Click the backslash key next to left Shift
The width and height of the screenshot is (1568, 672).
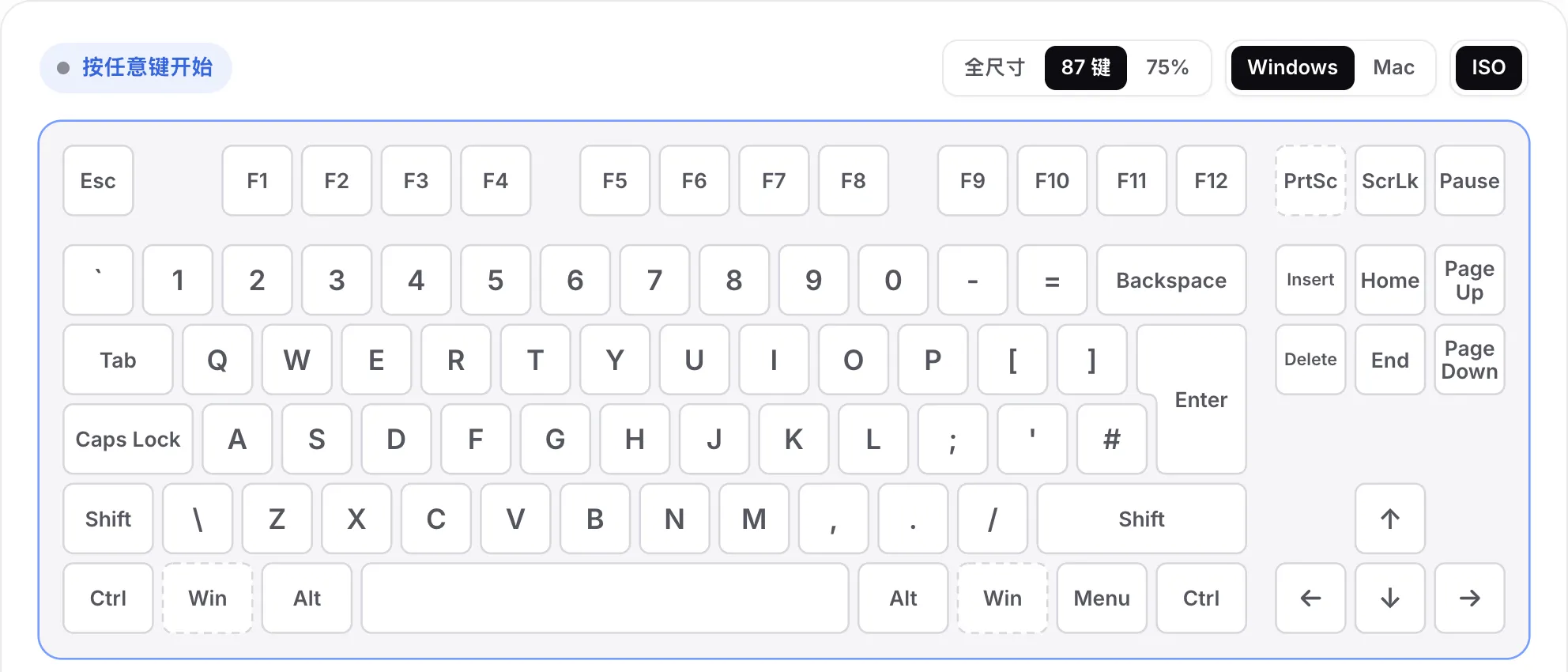tap(198, 519)
